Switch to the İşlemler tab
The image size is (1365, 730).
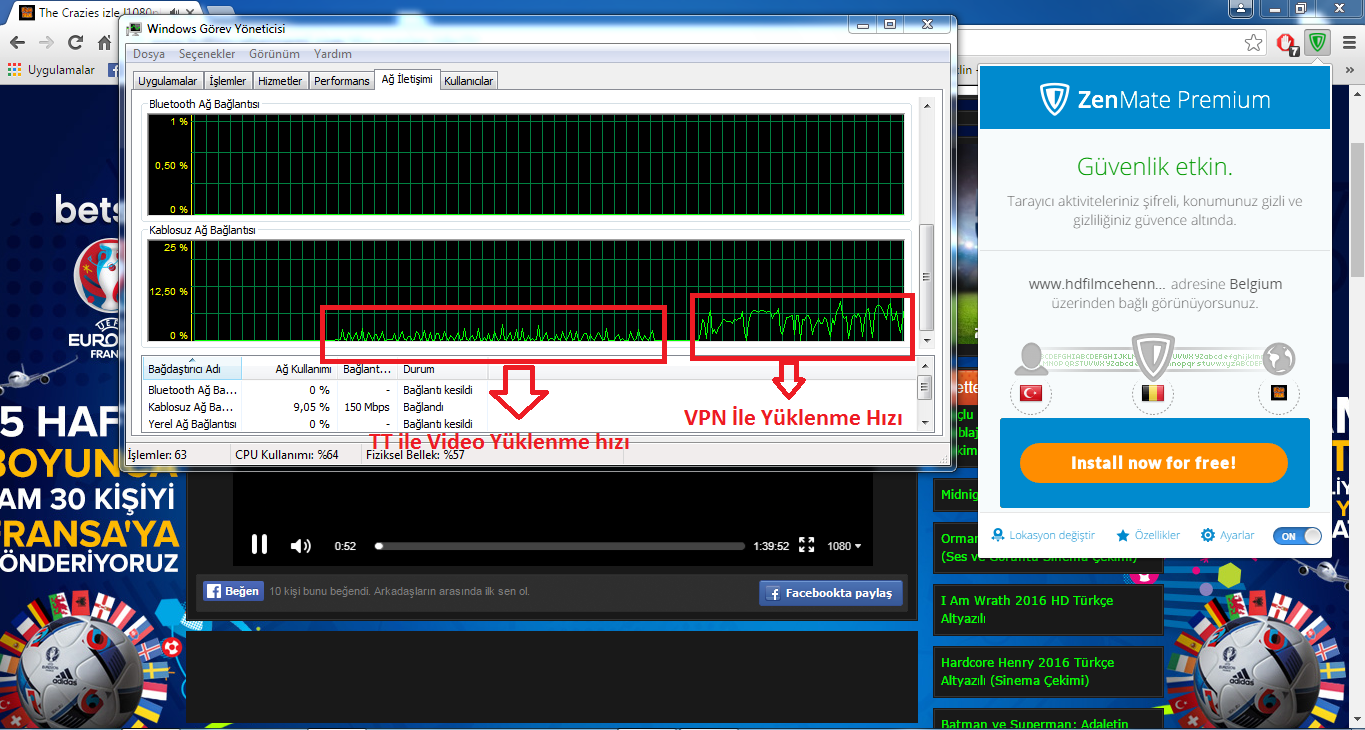pos(227,81)
